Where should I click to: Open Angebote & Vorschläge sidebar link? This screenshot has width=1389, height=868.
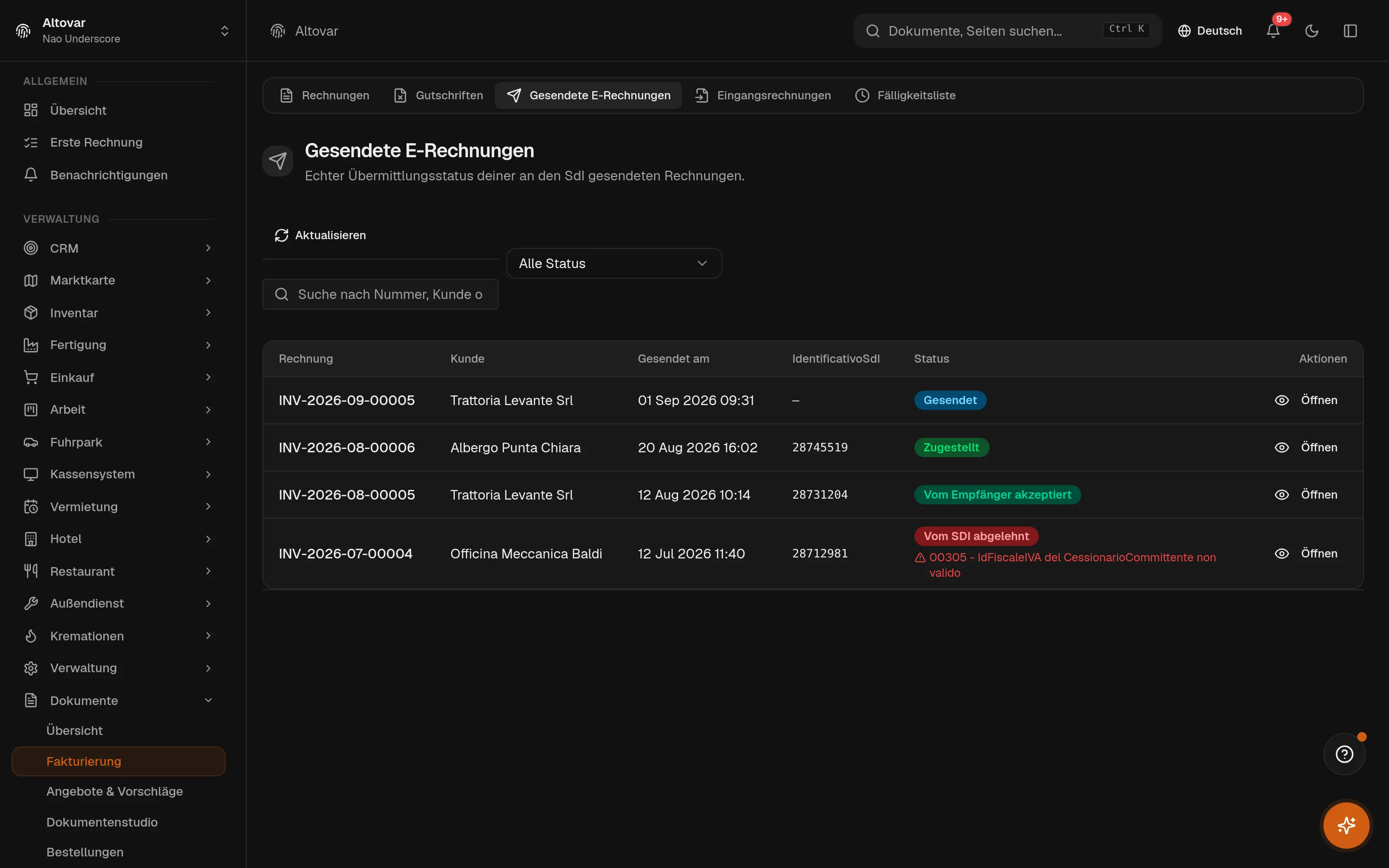click(115, 791)
